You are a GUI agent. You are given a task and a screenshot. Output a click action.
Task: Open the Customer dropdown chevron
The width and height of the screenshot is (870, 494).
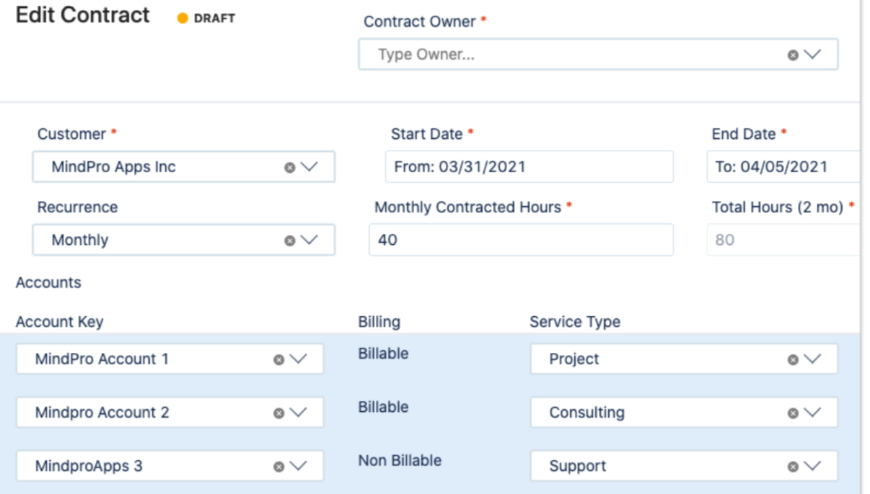(x=309, y=167)
